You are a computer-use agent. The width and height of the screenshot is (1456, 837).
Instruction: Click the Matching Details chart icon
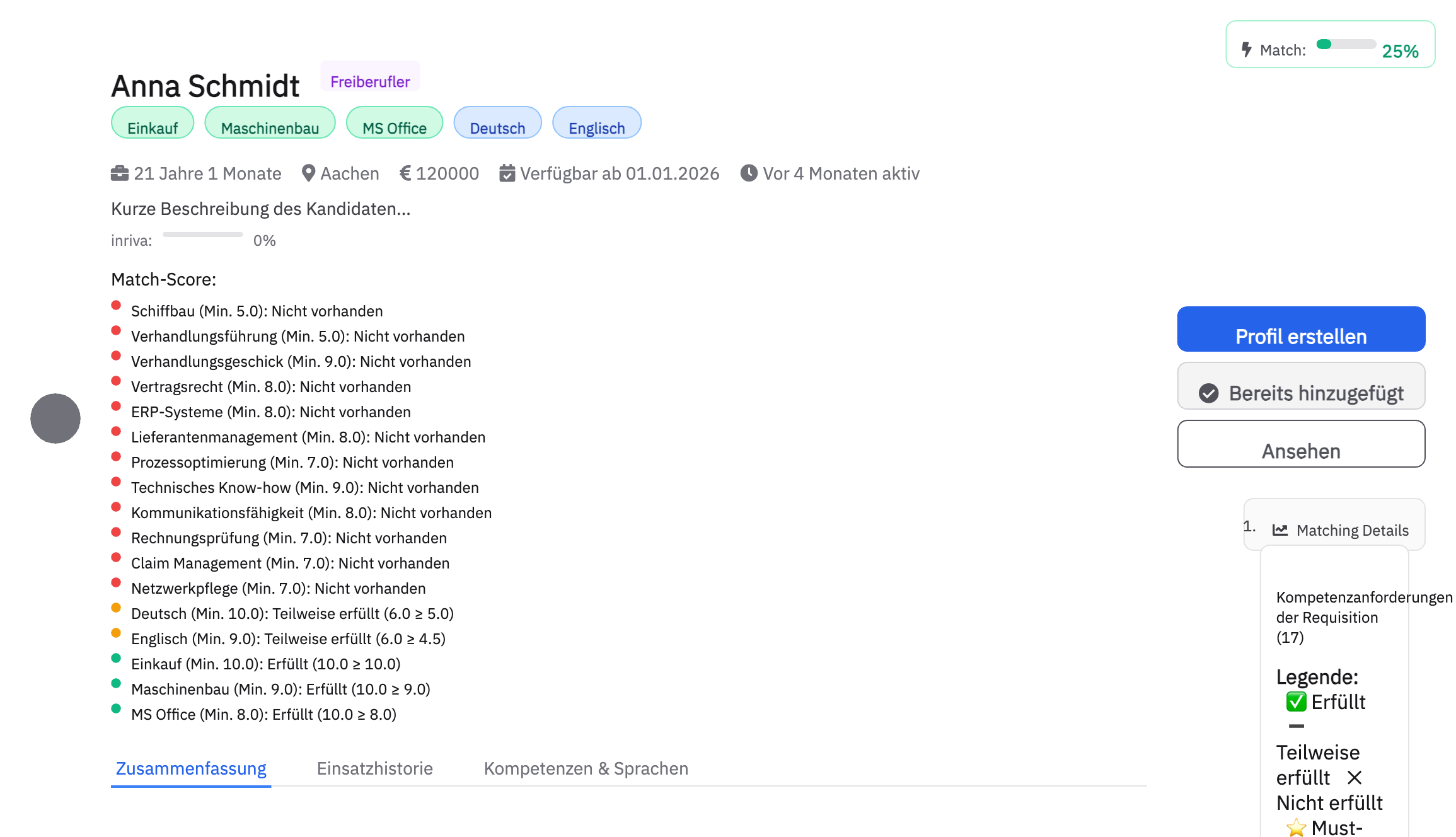(x=1280, y=530)
